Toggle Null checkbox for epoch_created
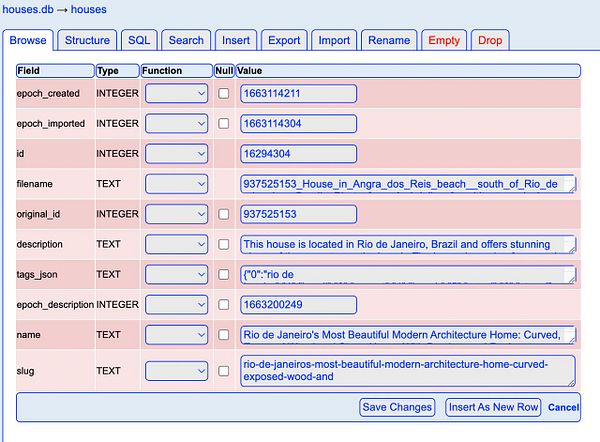Image resolution: width=600 pixels, height=442 pixels. coord(223,93)
